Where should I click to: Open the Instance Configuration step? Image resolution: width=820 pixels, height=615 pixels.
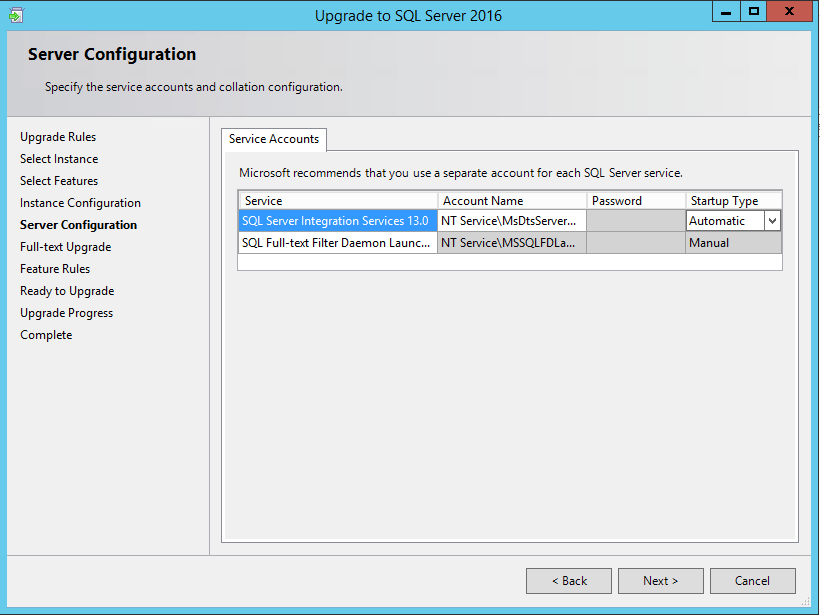coord(80,202)
